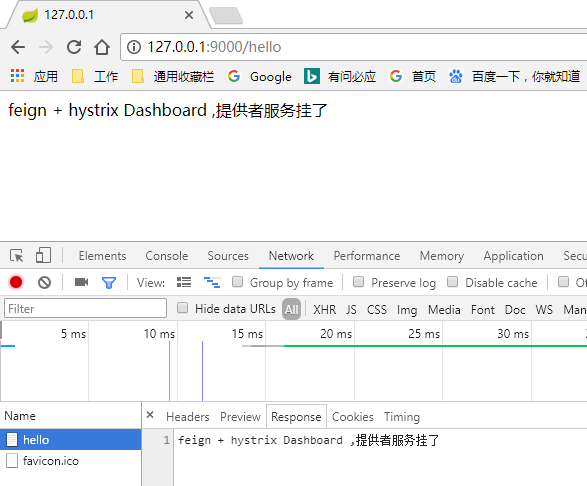Open the 首页 bookmark
This screenshot has width=587, height=486.
413,76
